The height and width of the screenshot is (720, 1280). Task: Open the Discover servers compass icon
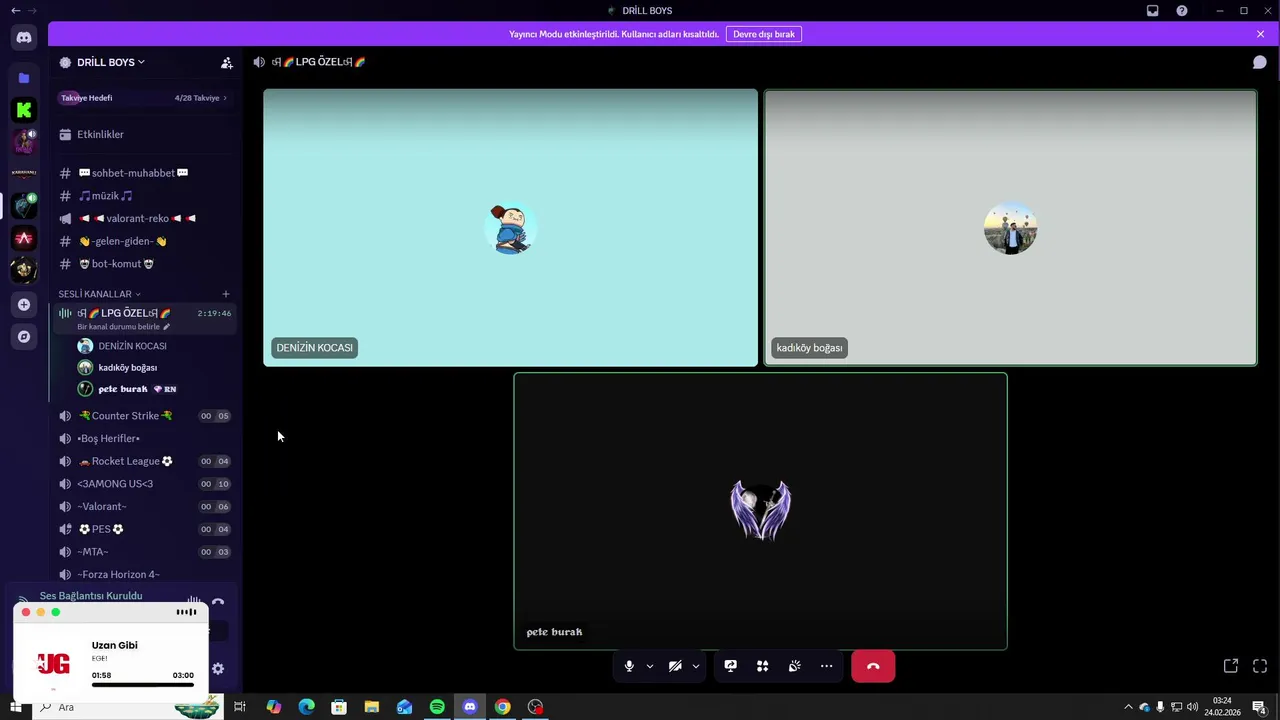click(24, 337)
